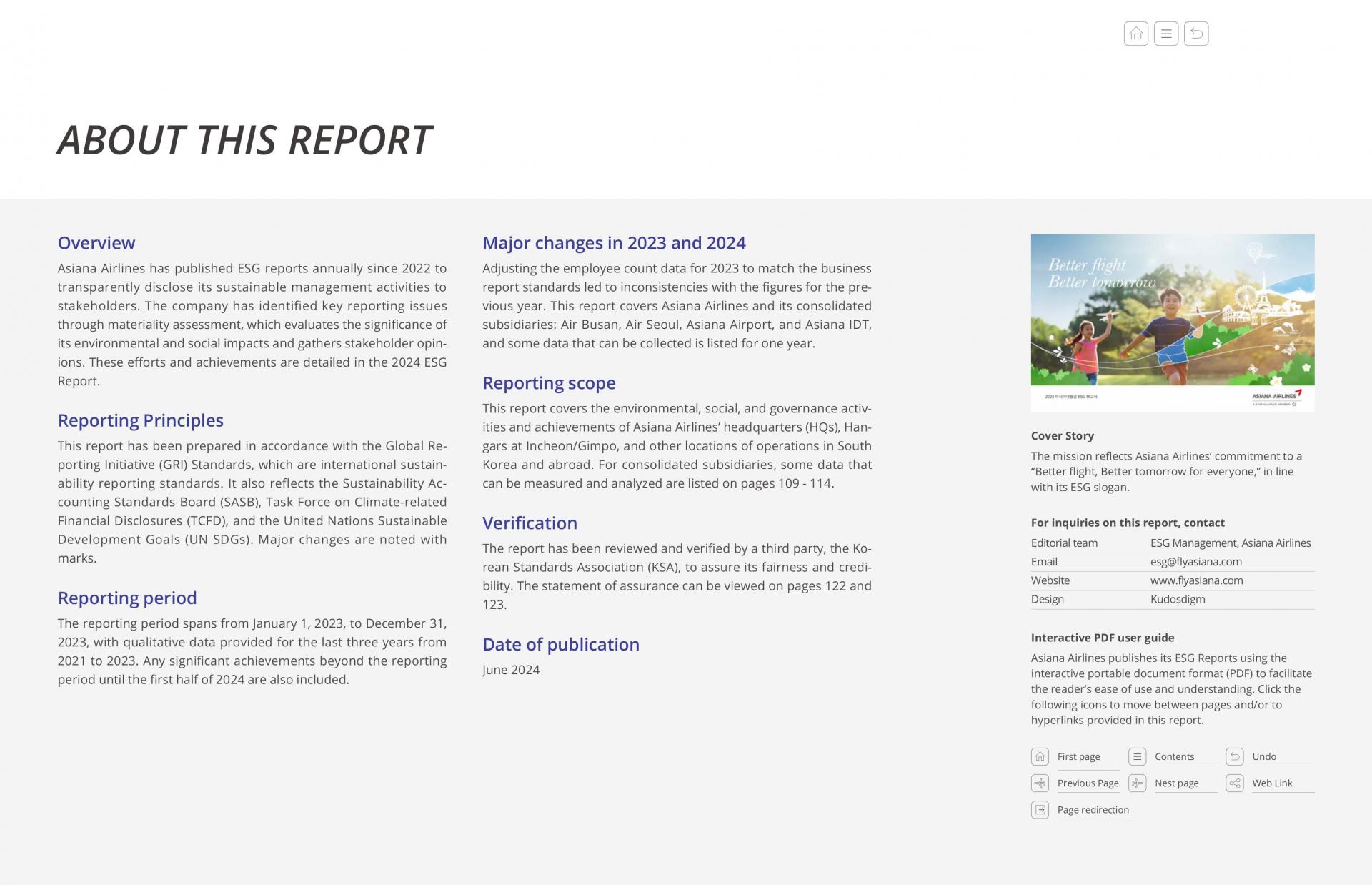This screenshot has height=885, width=1372.
Task: Open contents via top menu icon
Action: (1165, 34)
